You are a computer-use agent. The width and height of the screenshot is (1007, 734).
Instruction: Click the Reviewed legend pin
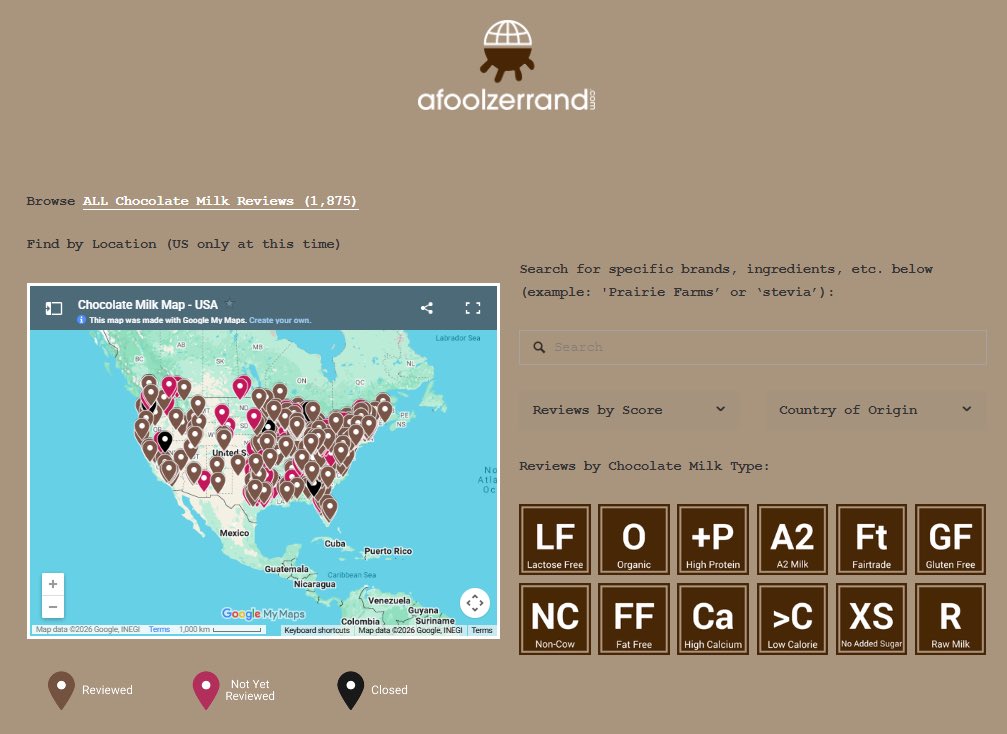click(61, 690)
